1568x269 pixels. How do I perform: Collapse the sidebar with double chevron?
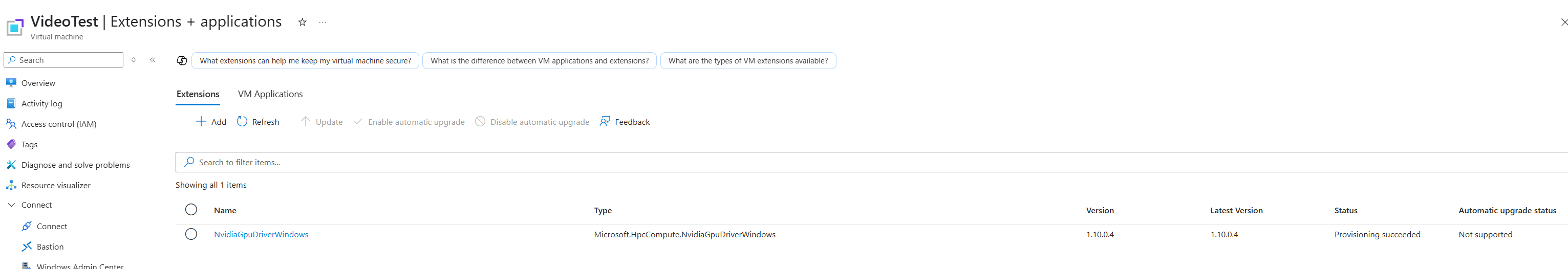pos(152,60)
